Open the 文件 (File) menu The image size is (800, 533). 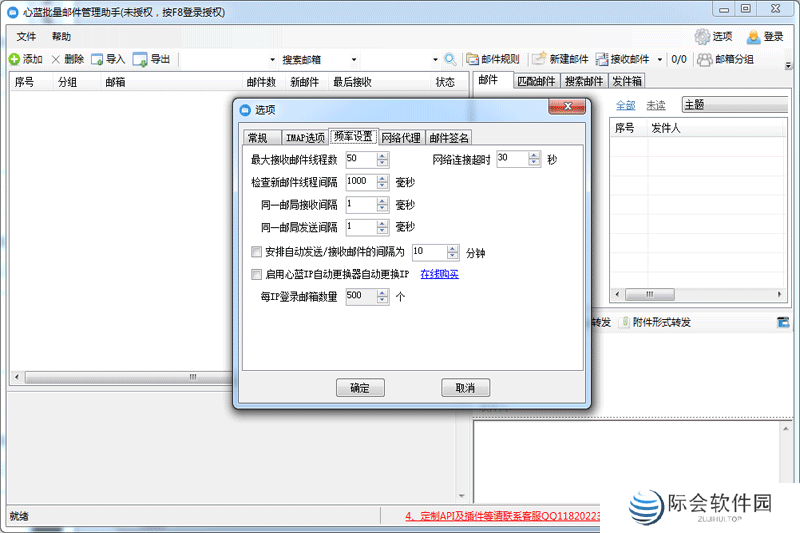[x=26, y=36]
